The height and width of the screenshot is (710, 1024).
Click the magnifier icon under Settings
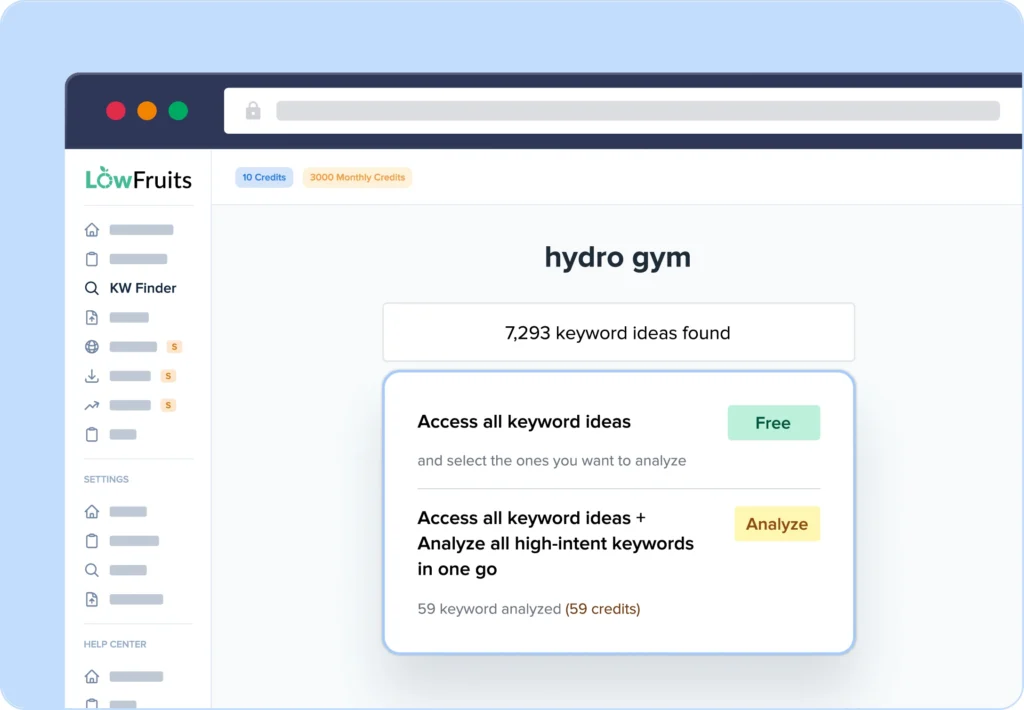point(91,570)
